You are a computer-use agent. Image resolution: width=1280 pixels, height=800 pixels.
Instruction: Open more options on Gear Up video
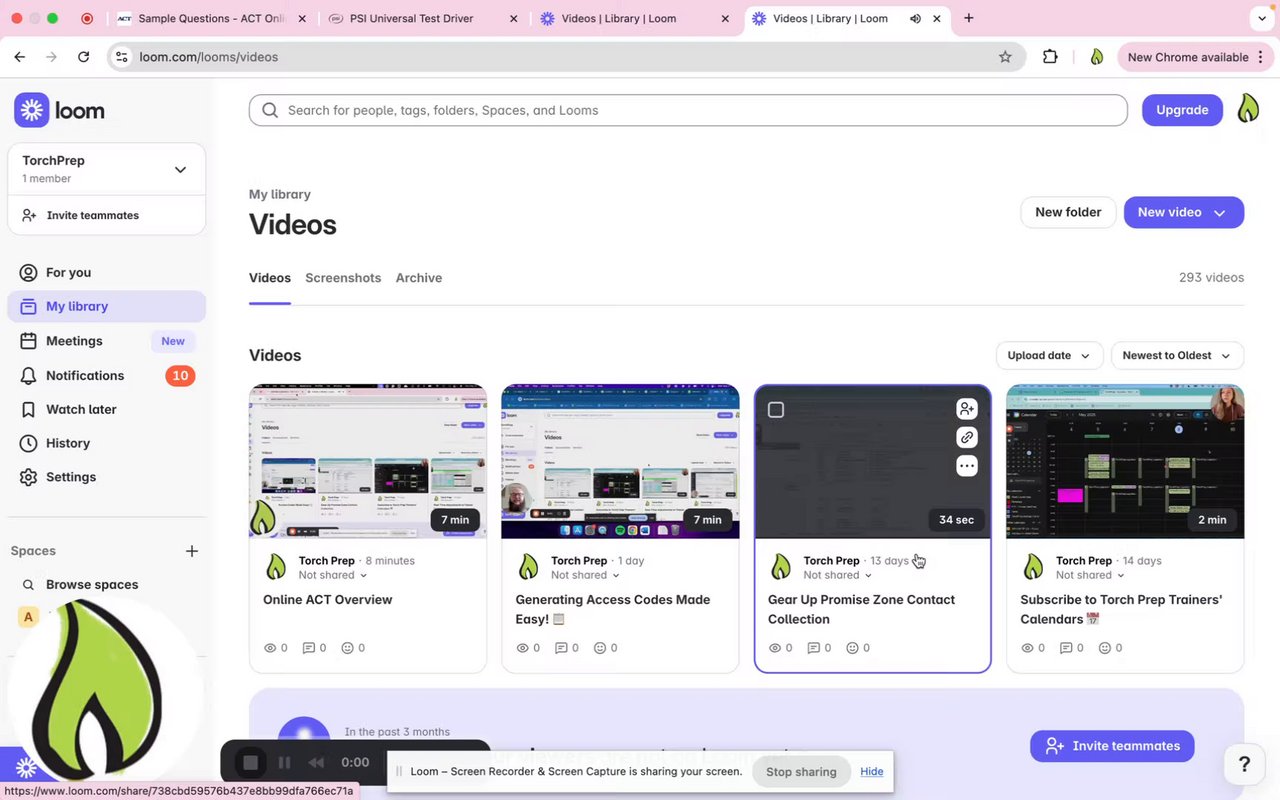[x=966, y=466]
